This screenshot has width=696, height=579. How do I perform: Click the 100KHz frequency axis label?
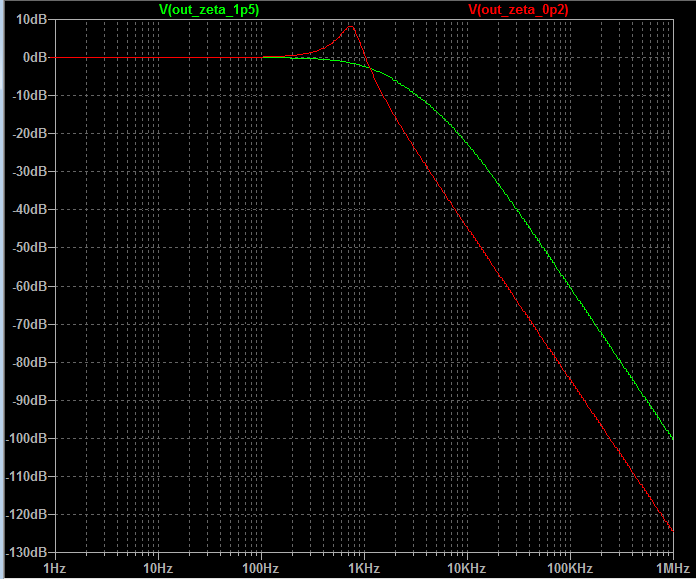pyautogui.click(x=570, y=568)
